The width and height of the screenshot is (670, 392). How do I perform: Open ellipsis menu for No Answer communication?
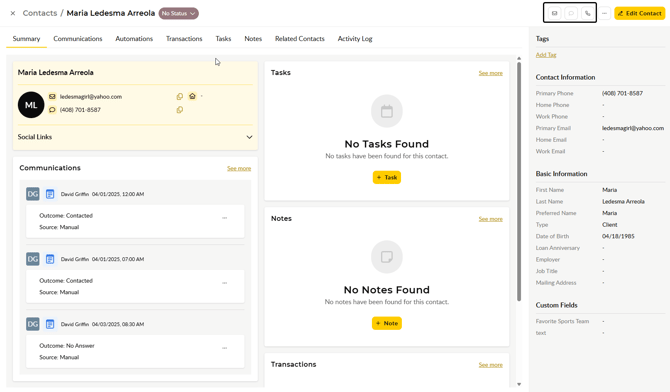(x=225, y=348)
